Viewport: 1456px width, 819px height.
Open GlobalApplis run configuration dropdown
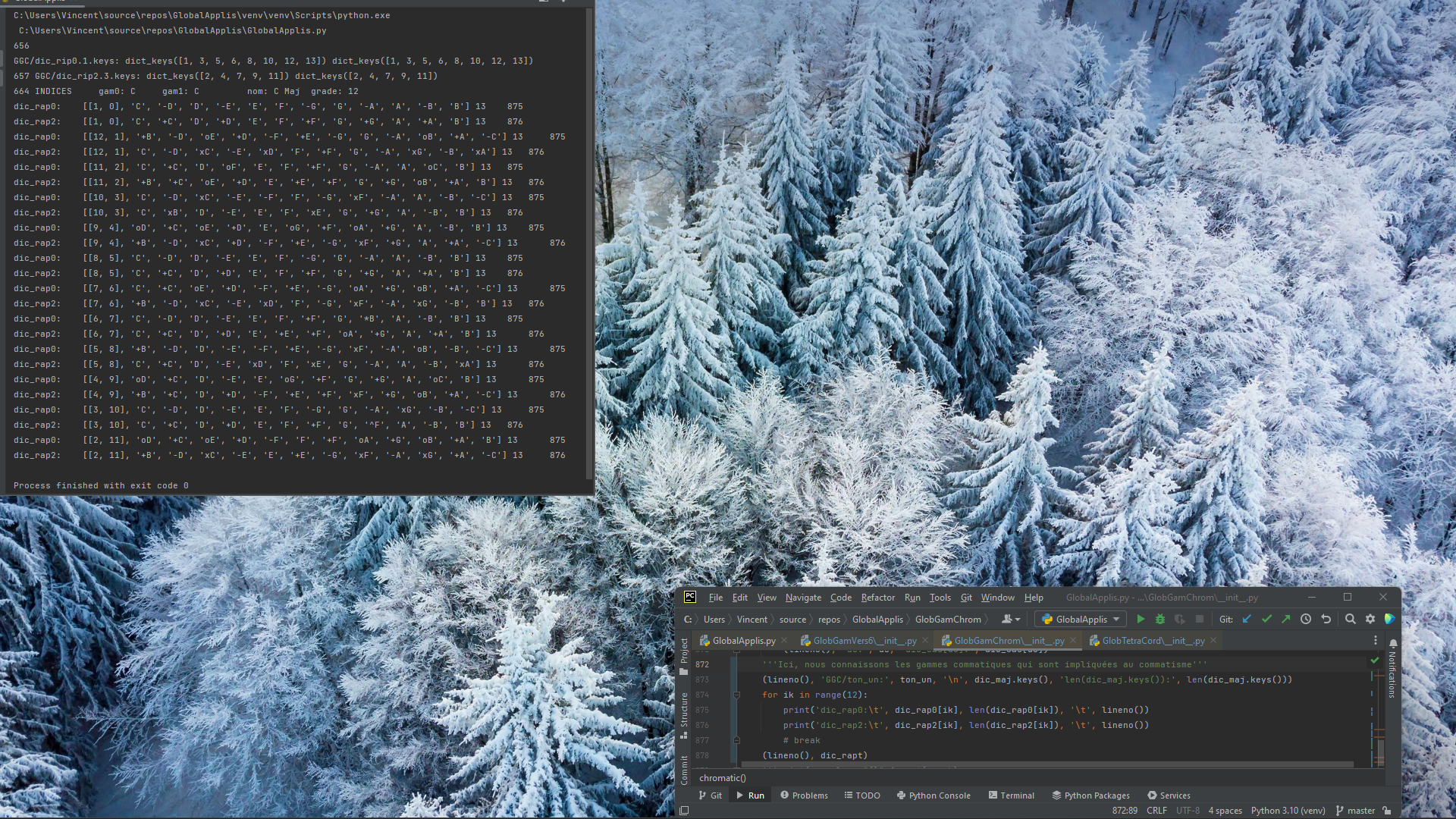pos(1081,619)
